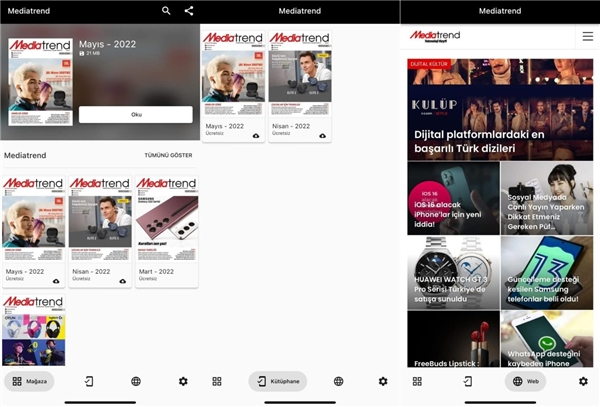Tap the Mediatrend logo on the Web screen
Screen dimensions: 600x407
coord(435,36)
